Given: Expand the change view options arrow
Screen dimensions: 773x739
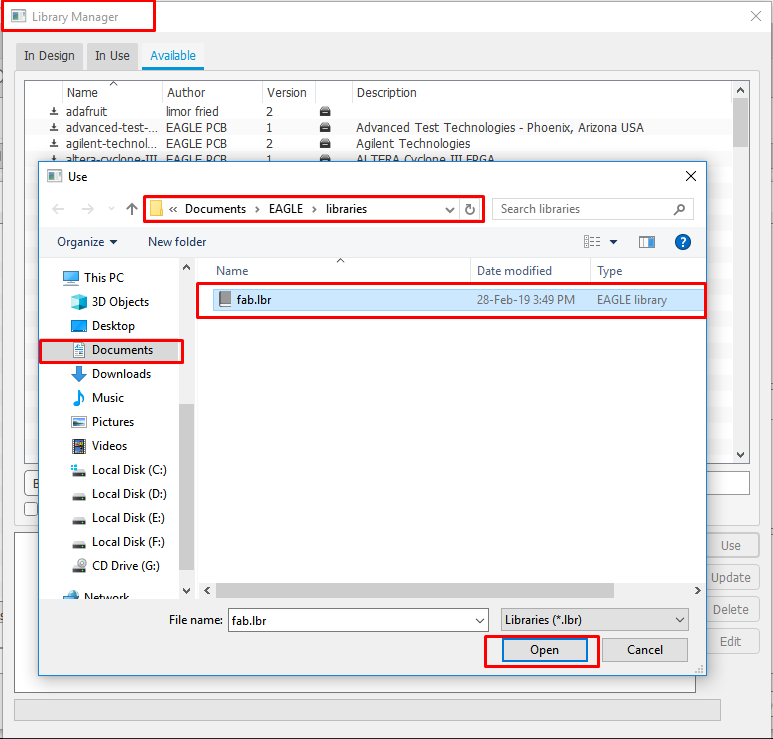Looking at the screenshot, I should pyautogui.click(x=613, y=242).
